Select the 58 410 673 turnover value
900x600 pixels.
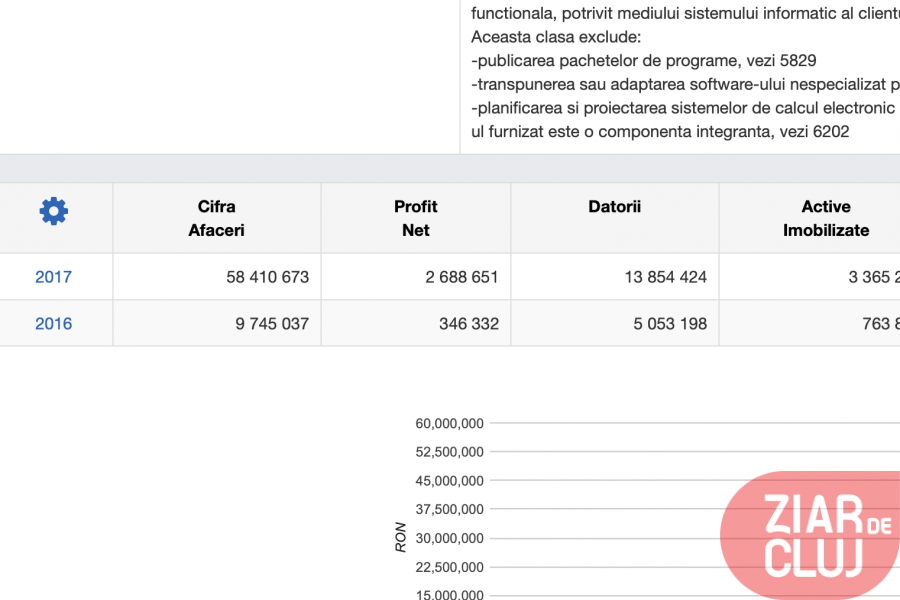(267, 277)
